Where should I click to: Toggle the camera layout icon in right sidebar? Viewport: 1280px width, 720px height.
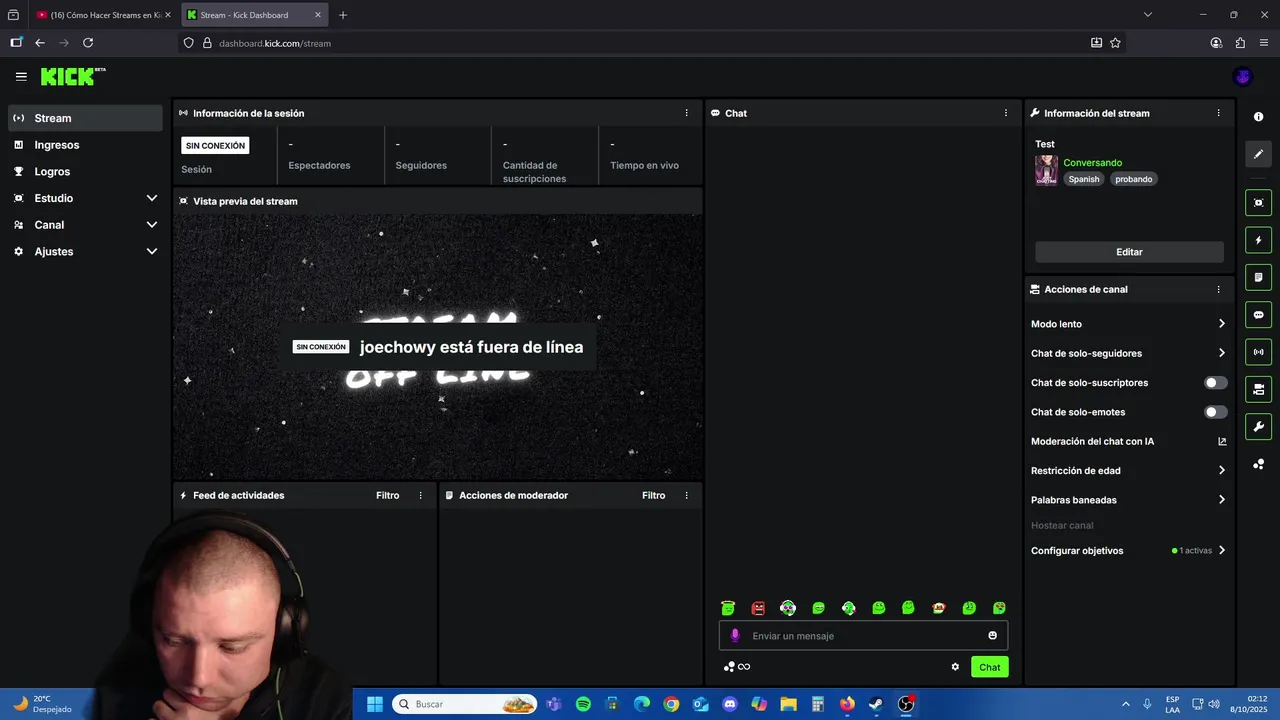[x=1258, y=389]
